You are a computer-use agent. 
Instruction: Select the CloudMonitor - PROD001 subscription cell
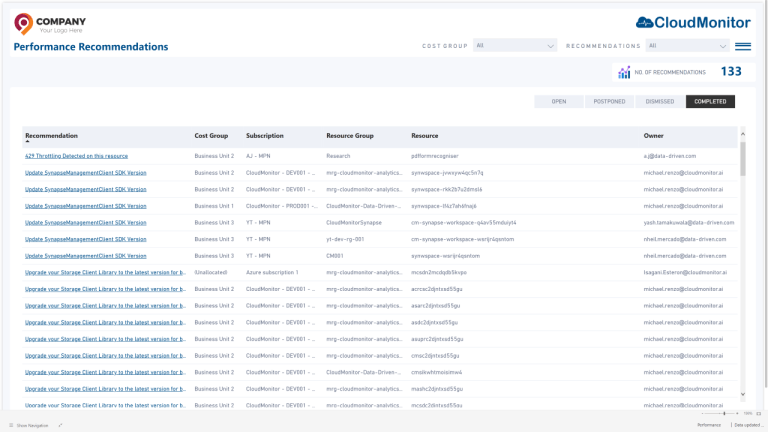pyautogui.click(x=282, y=206)
